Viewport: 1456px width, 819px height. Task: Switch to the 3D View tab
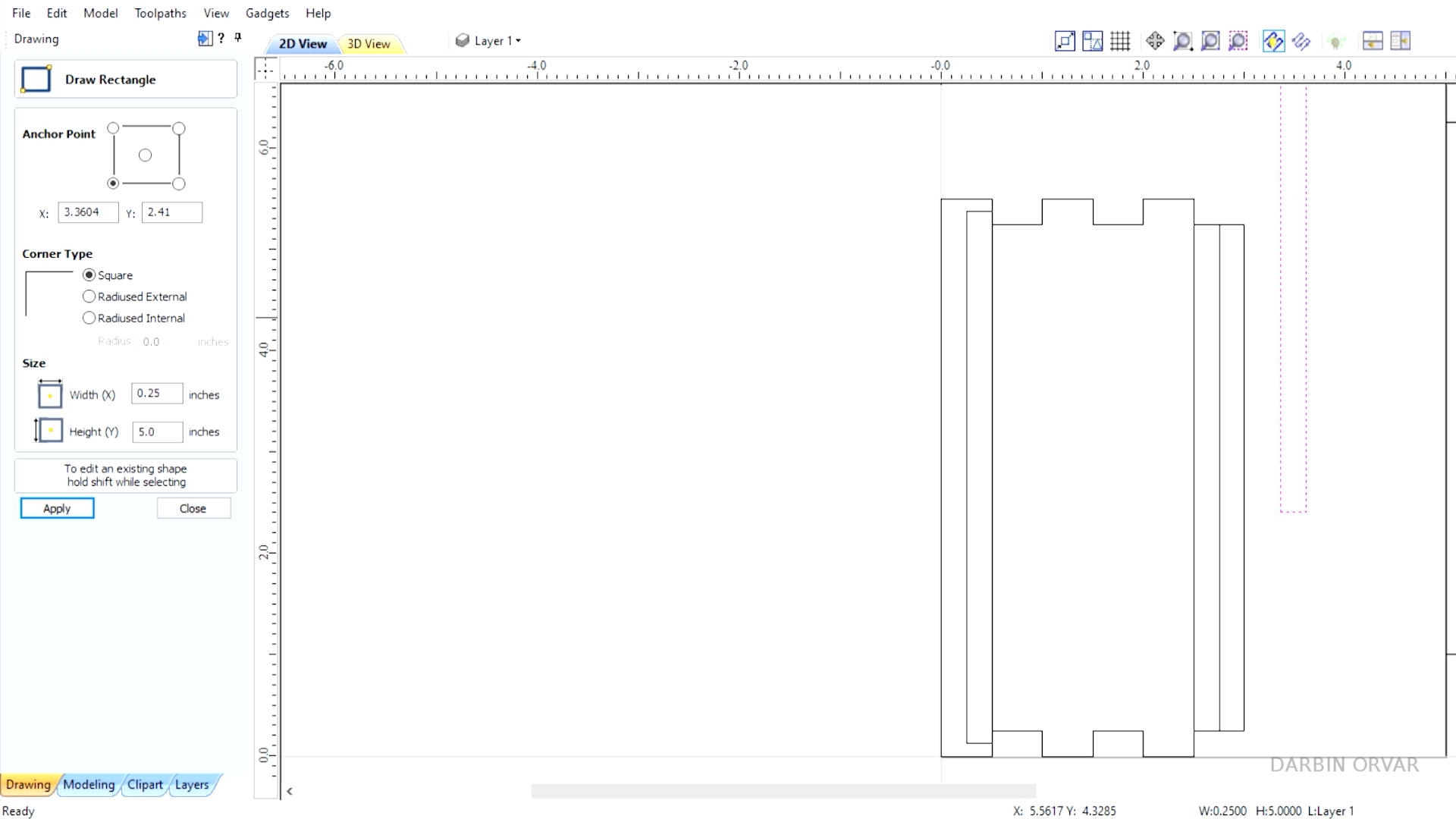click(x=370, y=43)
